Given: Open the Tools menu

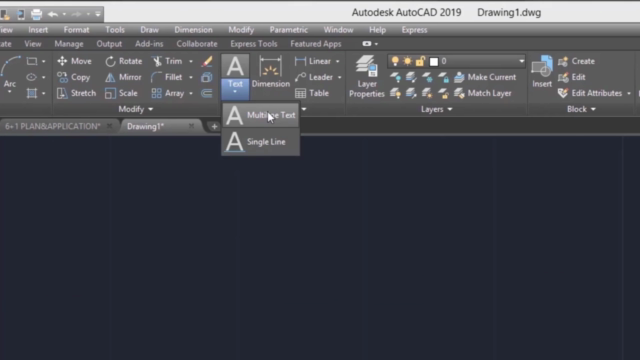Looking at the screenshot, I should coord(115,30).
